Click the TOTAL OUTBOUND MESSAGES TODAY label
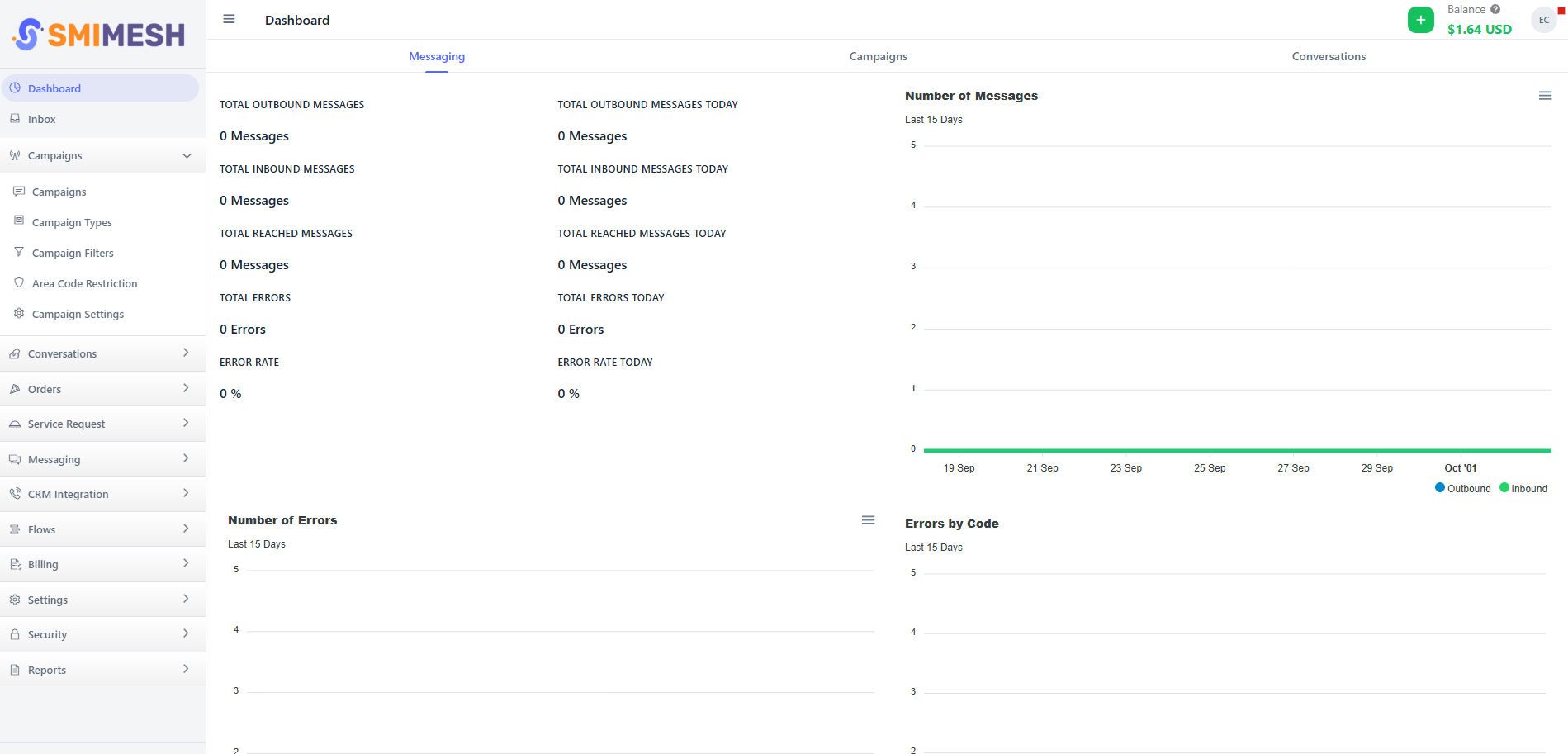The width and height of the screenshot is (1568, 754). [x=647, y=105]
